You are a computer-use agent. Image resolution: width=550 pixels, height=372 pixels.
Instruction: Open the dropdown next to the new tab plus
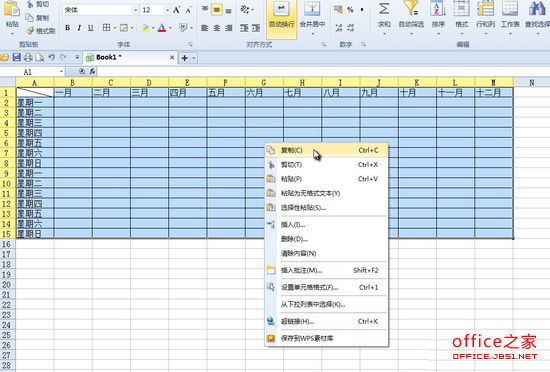coord(194,58)
